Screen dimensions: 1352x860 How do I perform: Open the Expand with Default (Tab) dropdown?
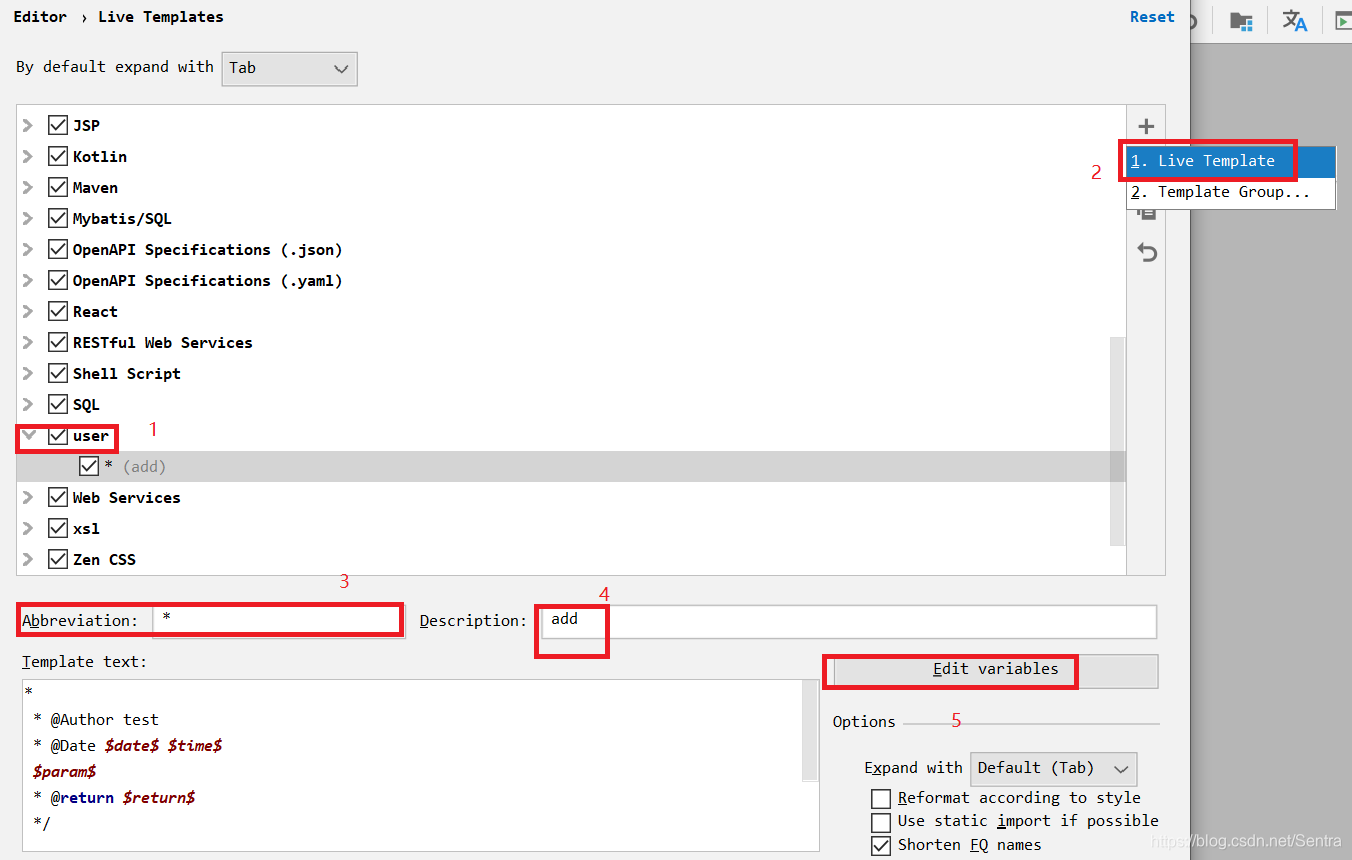tap(1053, 768)
